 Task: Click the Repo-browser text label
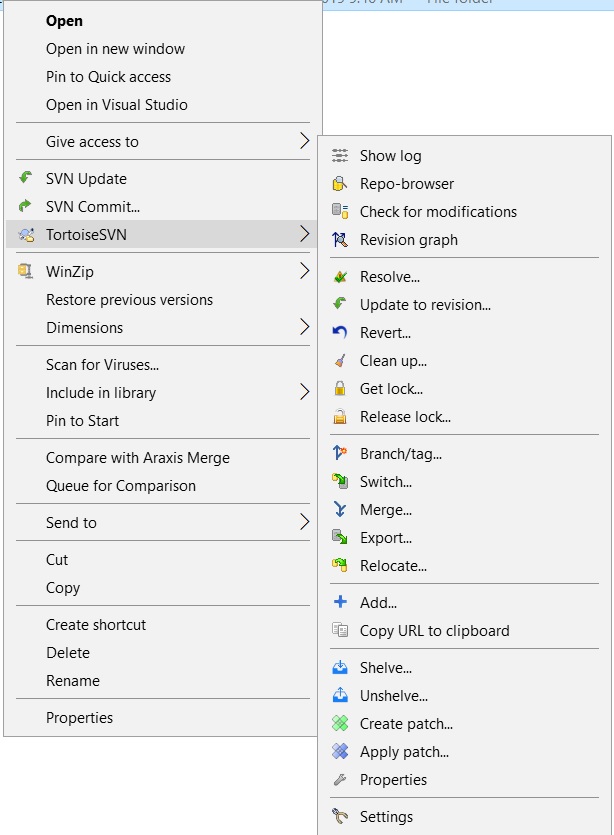tap(407, 184)
